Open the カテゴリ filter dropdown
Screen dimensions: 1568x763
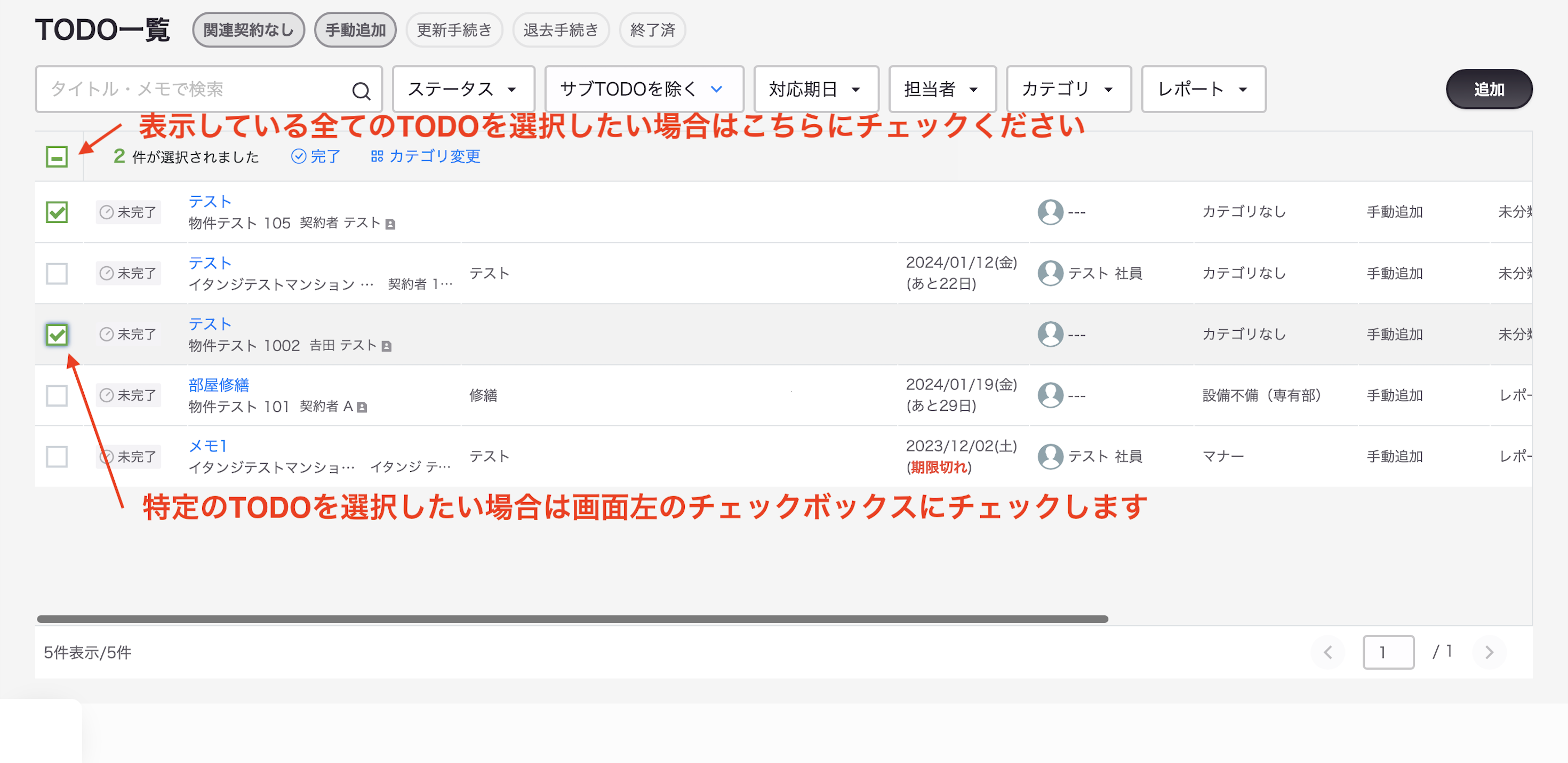(1069, 90)
